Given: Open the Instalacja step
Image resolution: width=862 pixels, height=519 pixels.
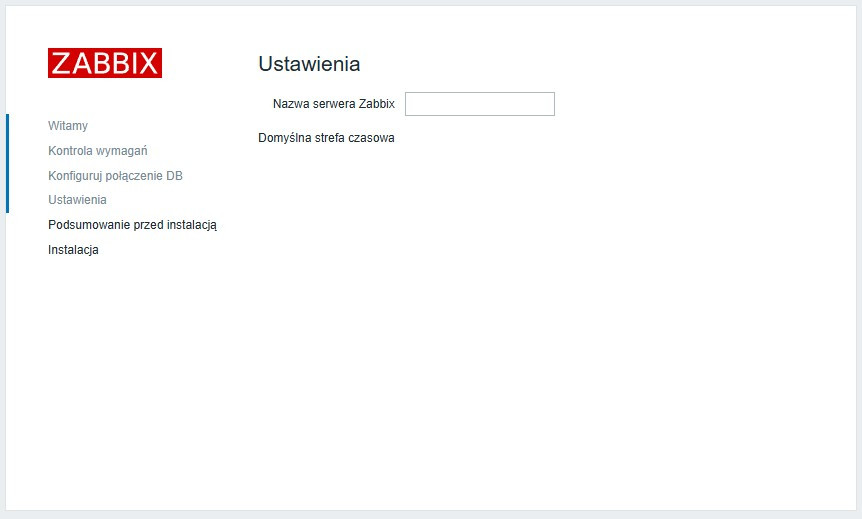Looking at the screenshot, I should 73,250.
